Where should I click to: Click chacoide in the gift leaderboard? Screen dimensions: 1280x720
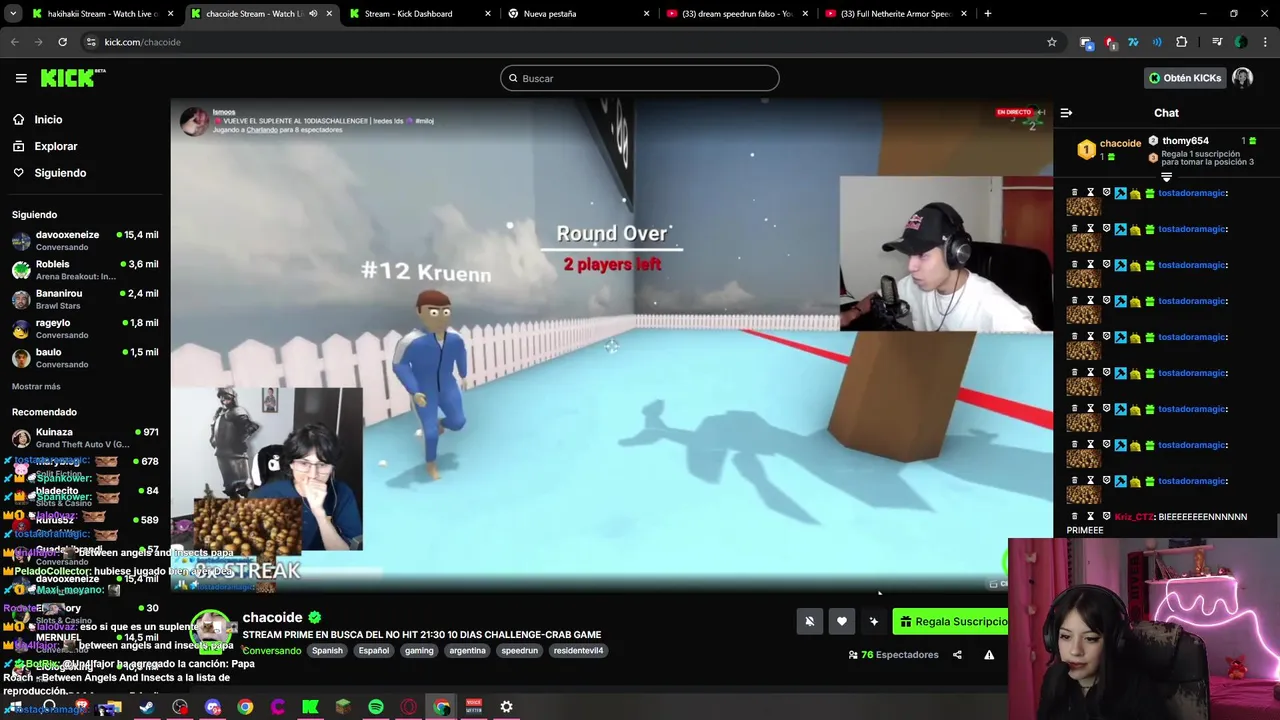(x=1120, y=143)
